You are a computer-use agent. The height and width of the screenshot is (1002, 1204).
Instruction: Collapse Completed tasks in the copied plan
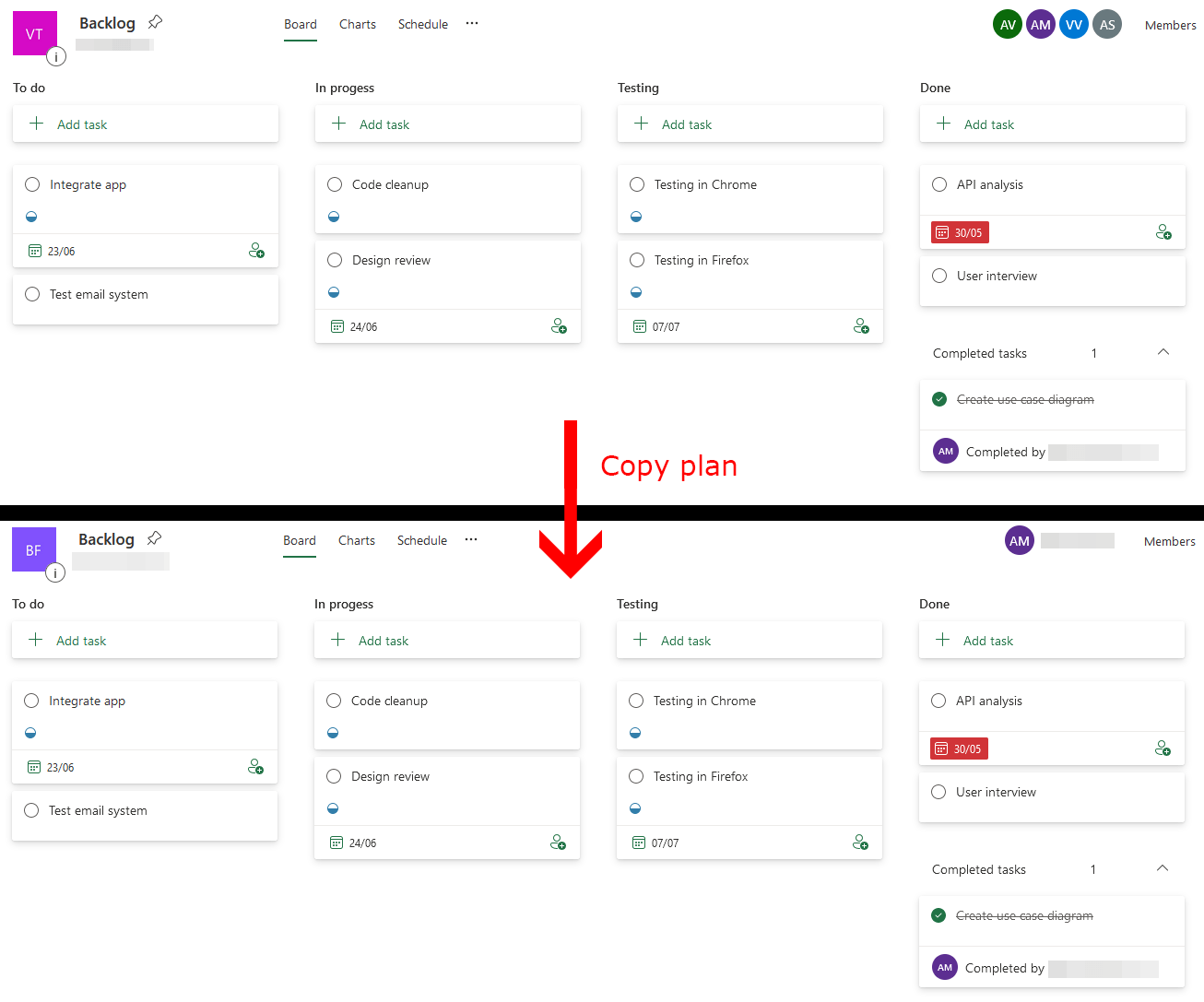pyautogui.click(x=1162, y=868)
